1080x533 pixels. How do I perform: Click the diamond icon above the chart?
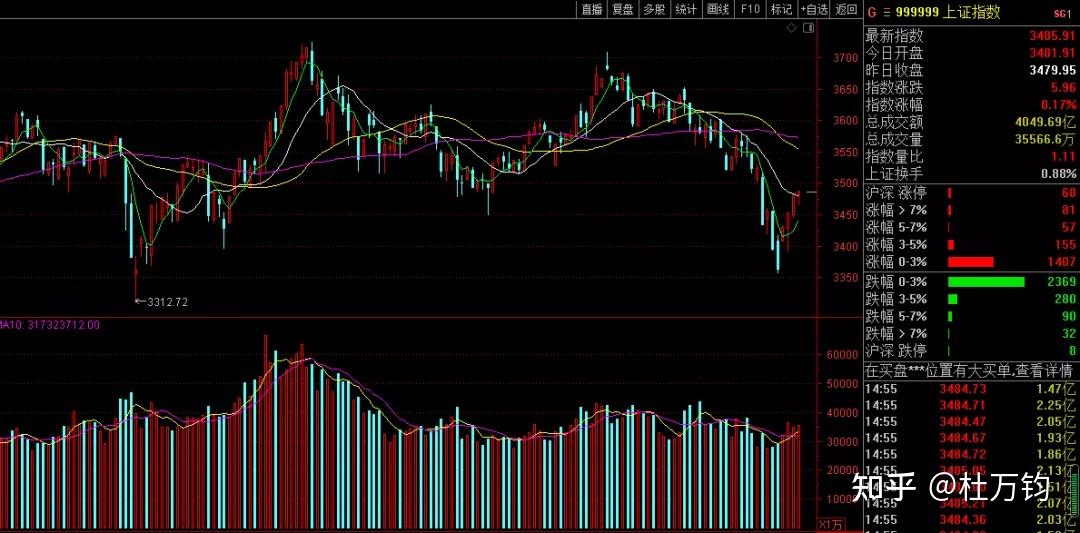tap(791, 29)
